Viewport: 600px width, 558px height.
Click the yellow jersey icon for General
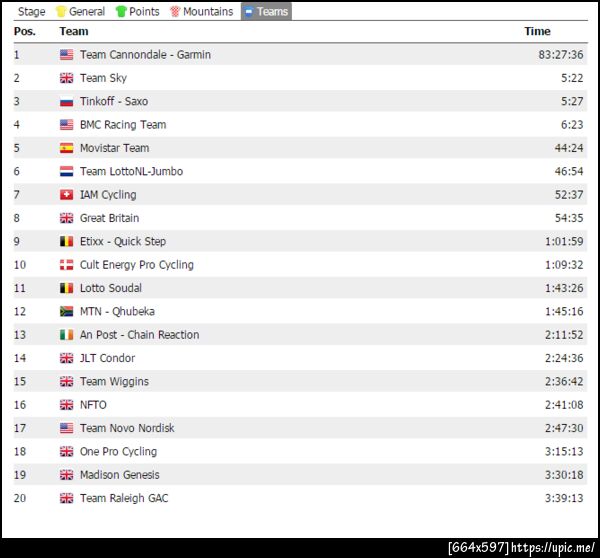[x=61, y=11]
